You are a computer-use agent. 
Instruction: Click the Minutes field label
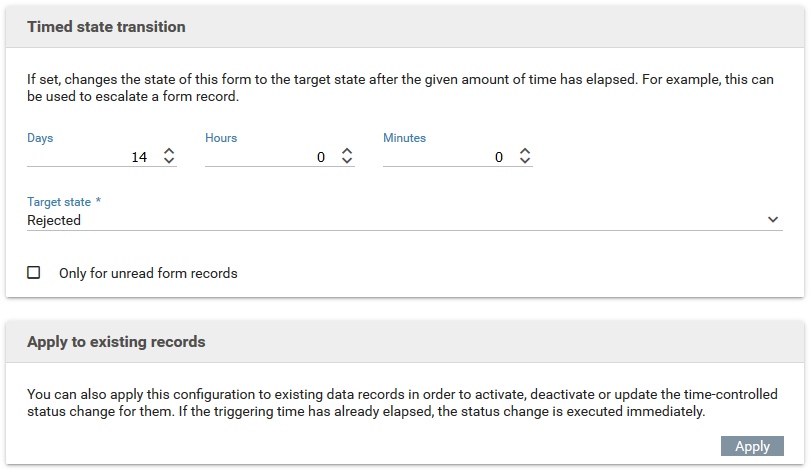pyautogui.click(x=405, y=138)
